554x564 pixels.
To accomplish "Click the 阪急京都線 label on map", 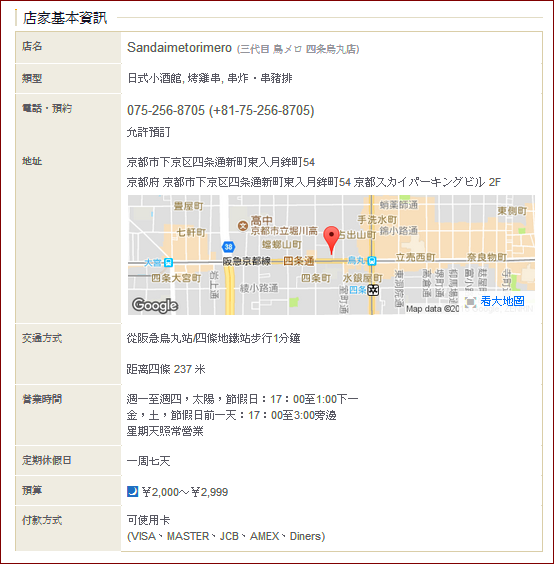I will (x=246, y=261).
